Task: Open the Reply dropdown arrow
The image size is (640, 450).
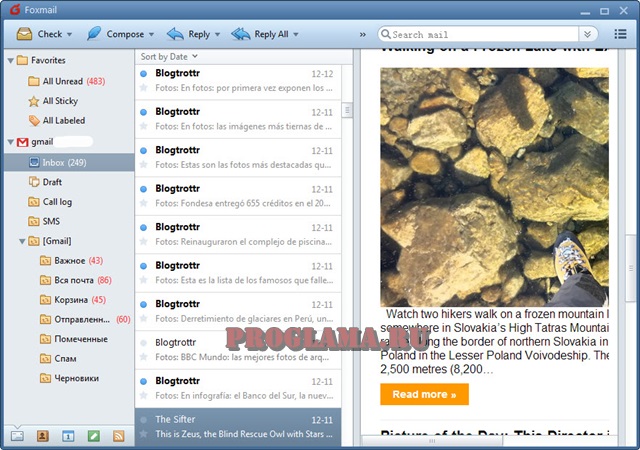Action: [218, 35]
